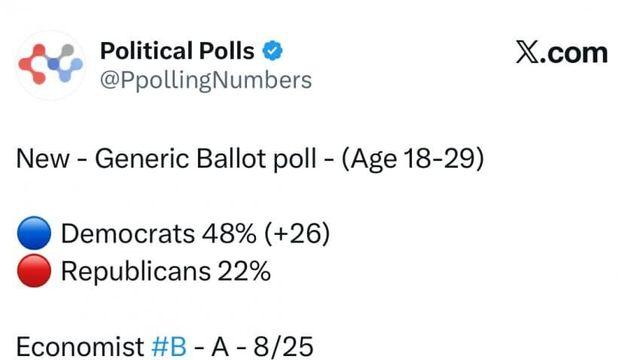Click the word Economist in the tweet
This screenshot has width=640, height=360.
click(x=80, y=347)
